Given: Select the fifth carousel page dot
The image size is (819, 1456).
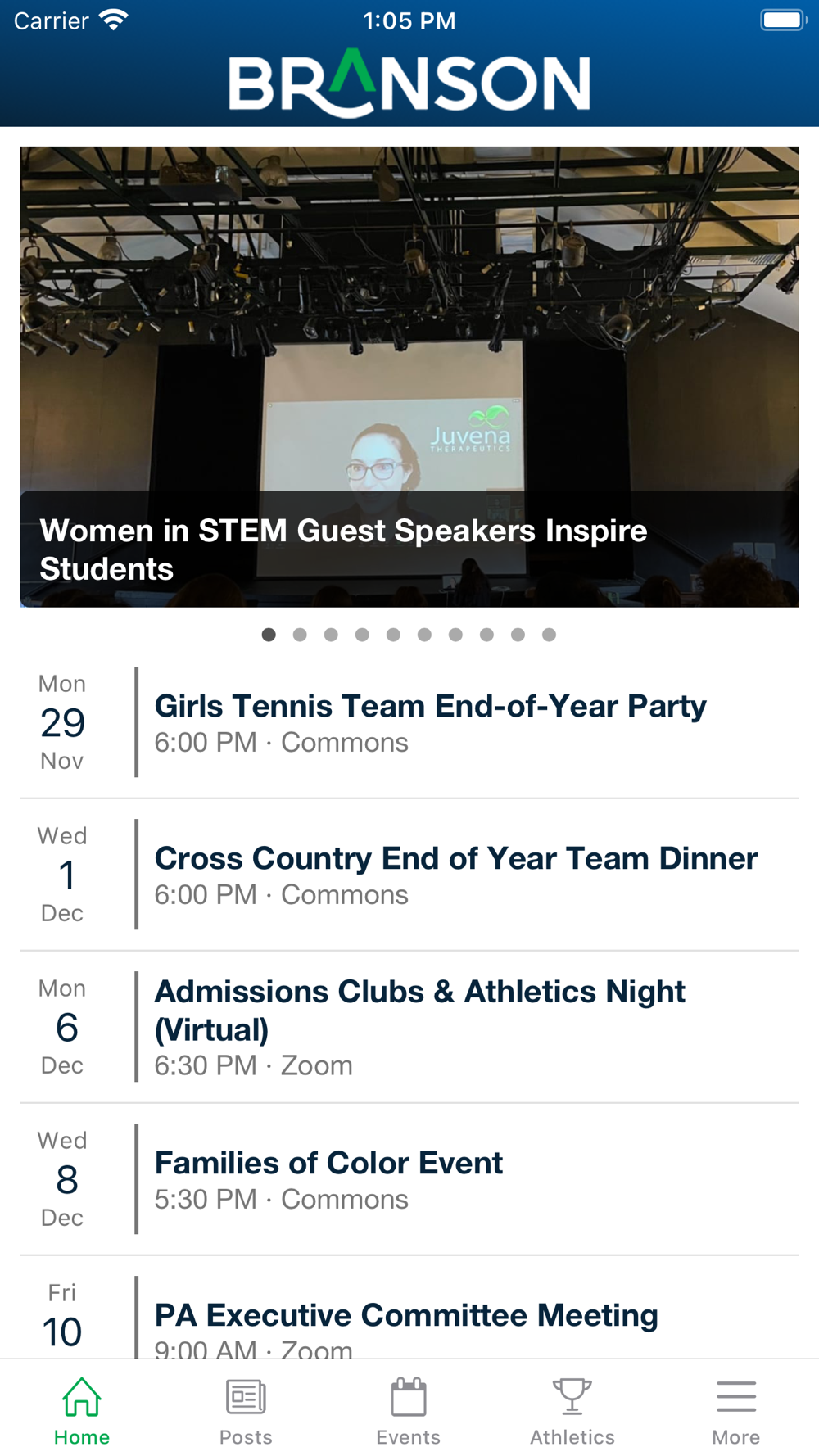Looking at the screenshot, I should (393, 635).
